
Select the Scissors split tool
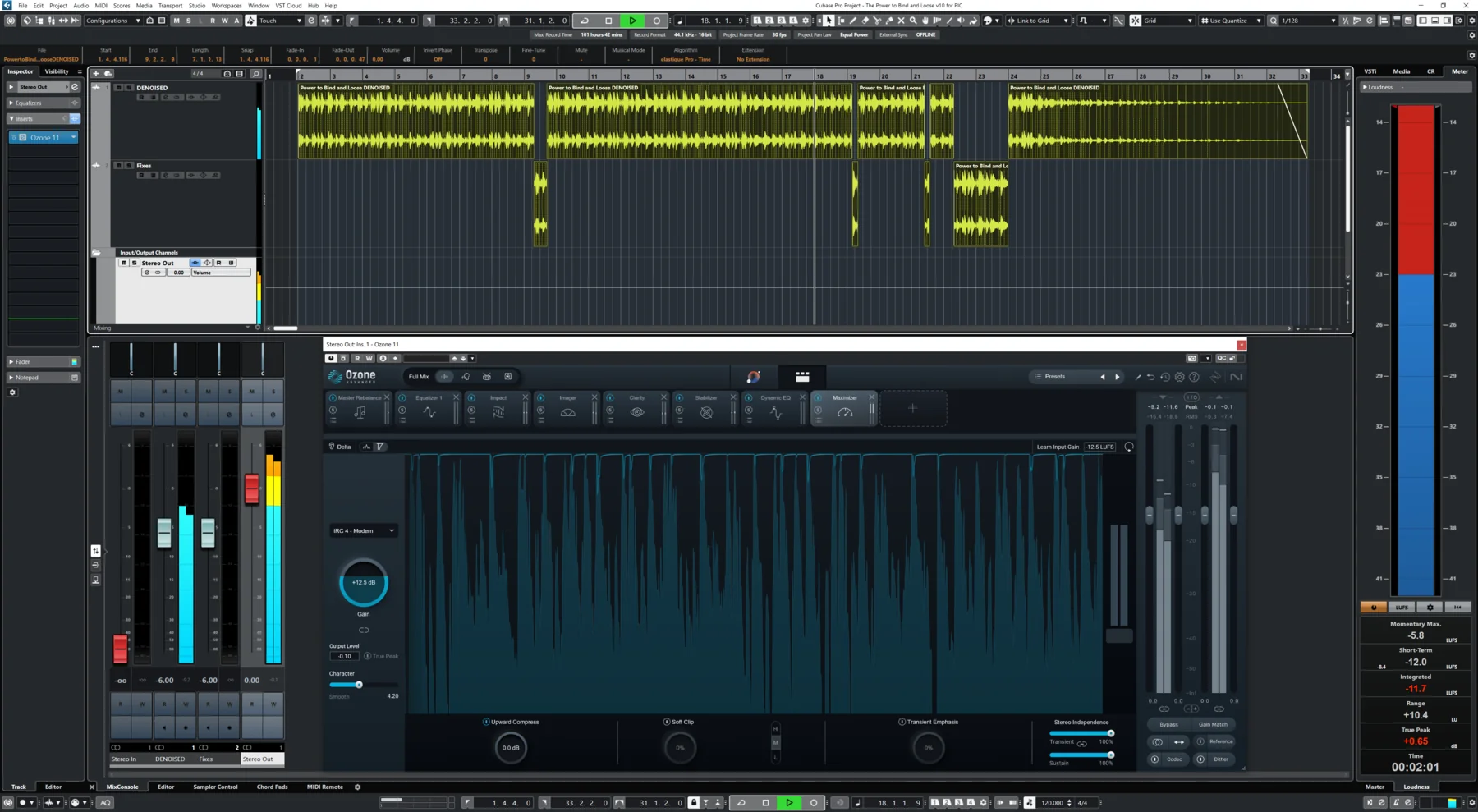[x=877, y=21]
